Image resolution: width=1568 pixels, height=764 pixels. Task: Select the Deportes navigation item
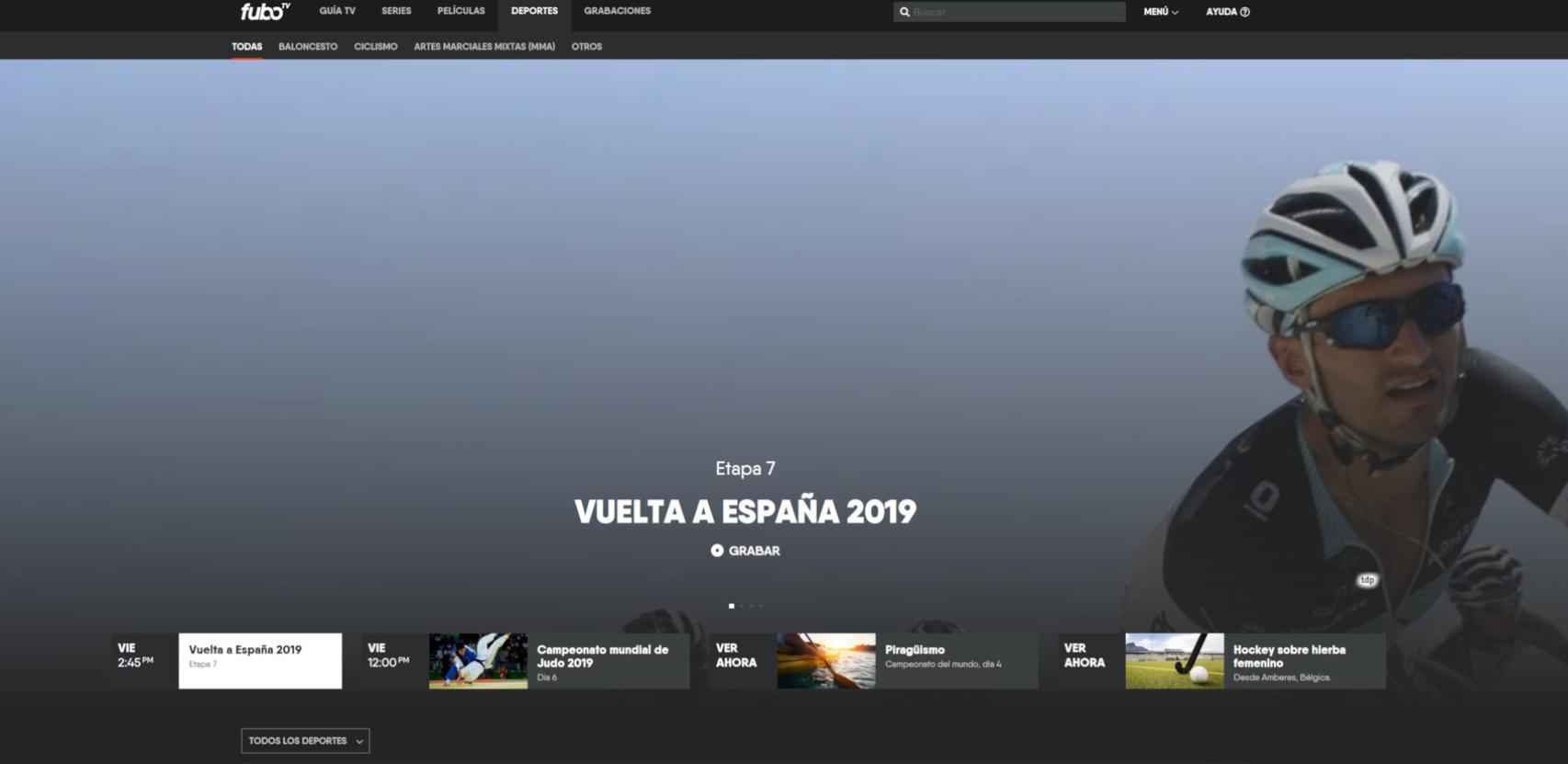(534, 11)
